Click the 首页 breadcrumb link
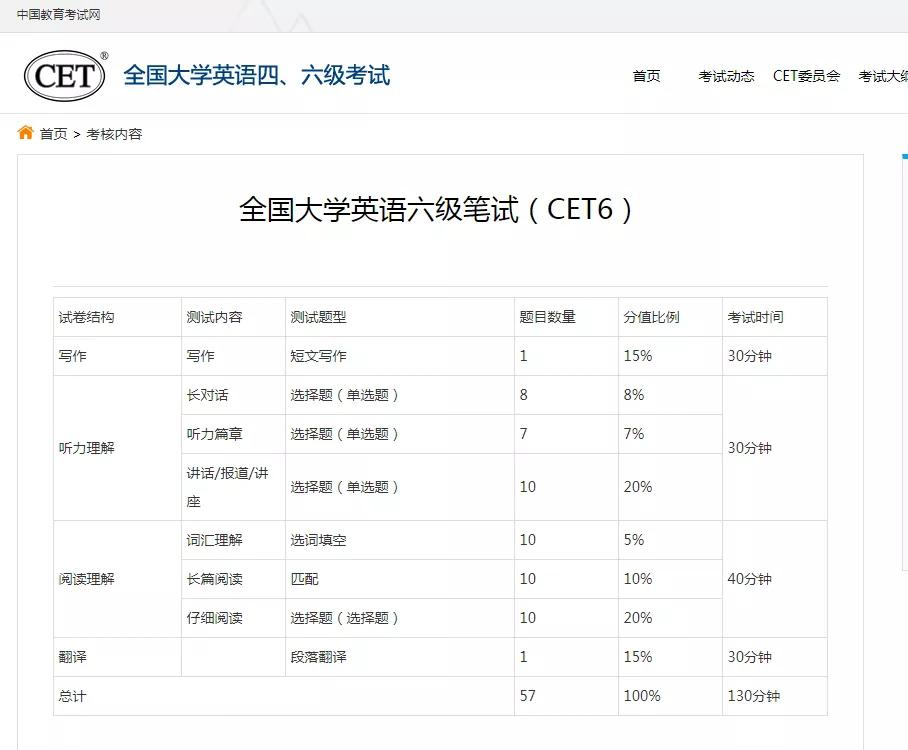This screenshot has width=908, height=750. coord(54,134)
